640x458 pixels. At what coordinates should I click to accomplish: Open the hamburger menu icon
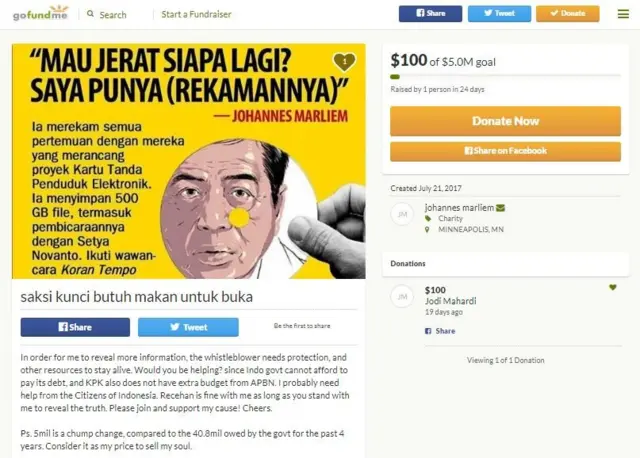coord(623,14)
